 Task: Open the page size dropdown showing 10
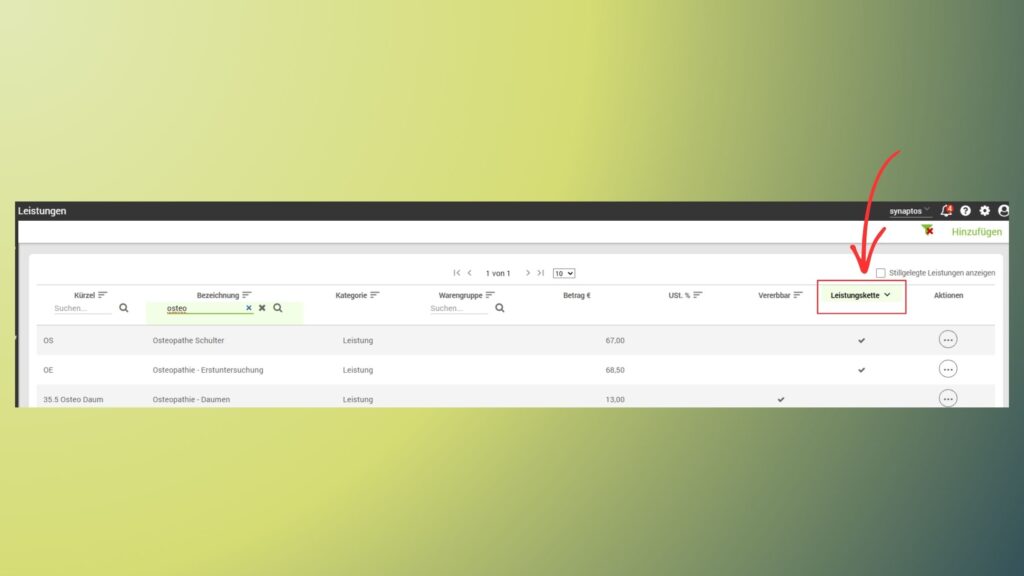[x=564, y=274]
